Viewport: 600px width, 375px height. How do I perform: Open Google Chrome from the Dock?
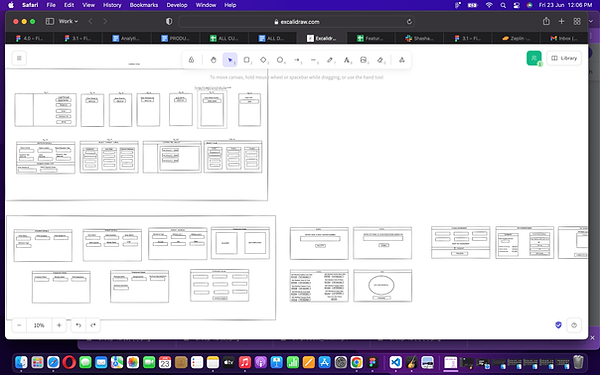(356, 362)
